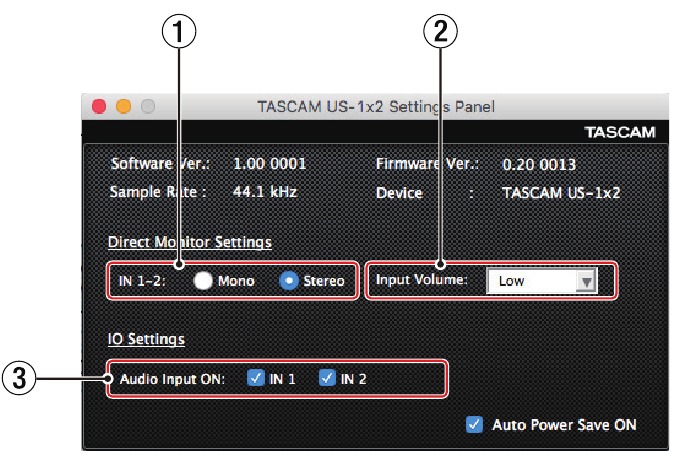Click the Firmware Ver. label
Screen dimensions: 673x460
tap(427, 164)
